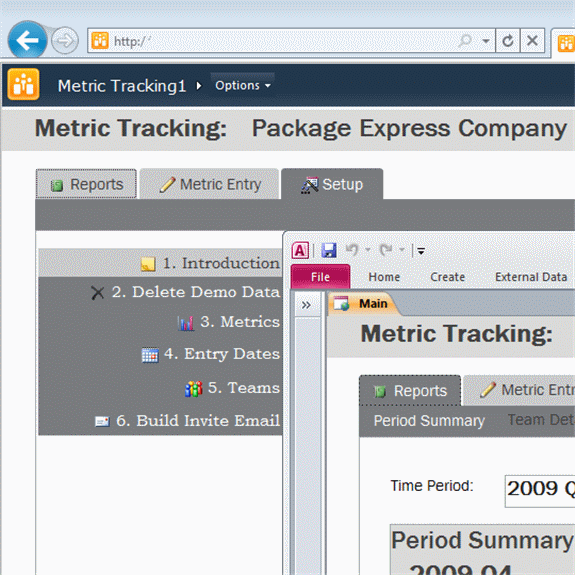Open Customize Quick Access Toolbar dropdown
575x575 pixels.
[421, 251]
